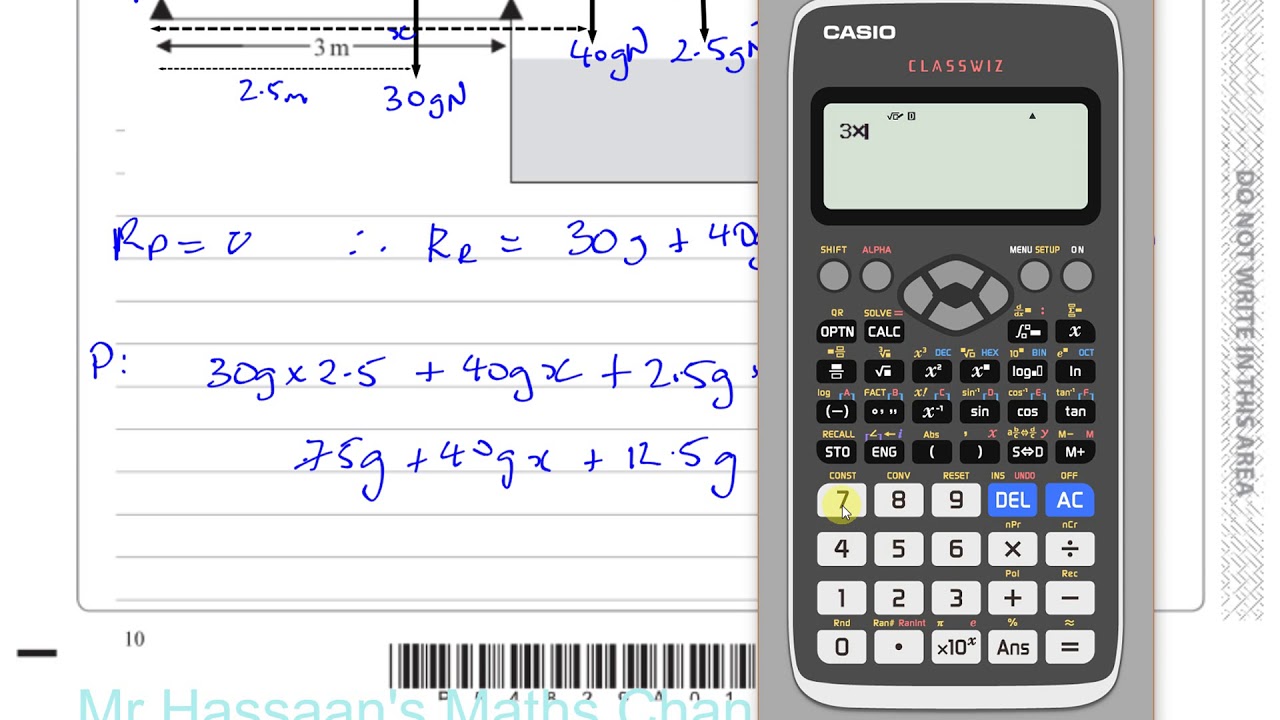
Task: Clear the display with AC
Action: point(1070,500)
